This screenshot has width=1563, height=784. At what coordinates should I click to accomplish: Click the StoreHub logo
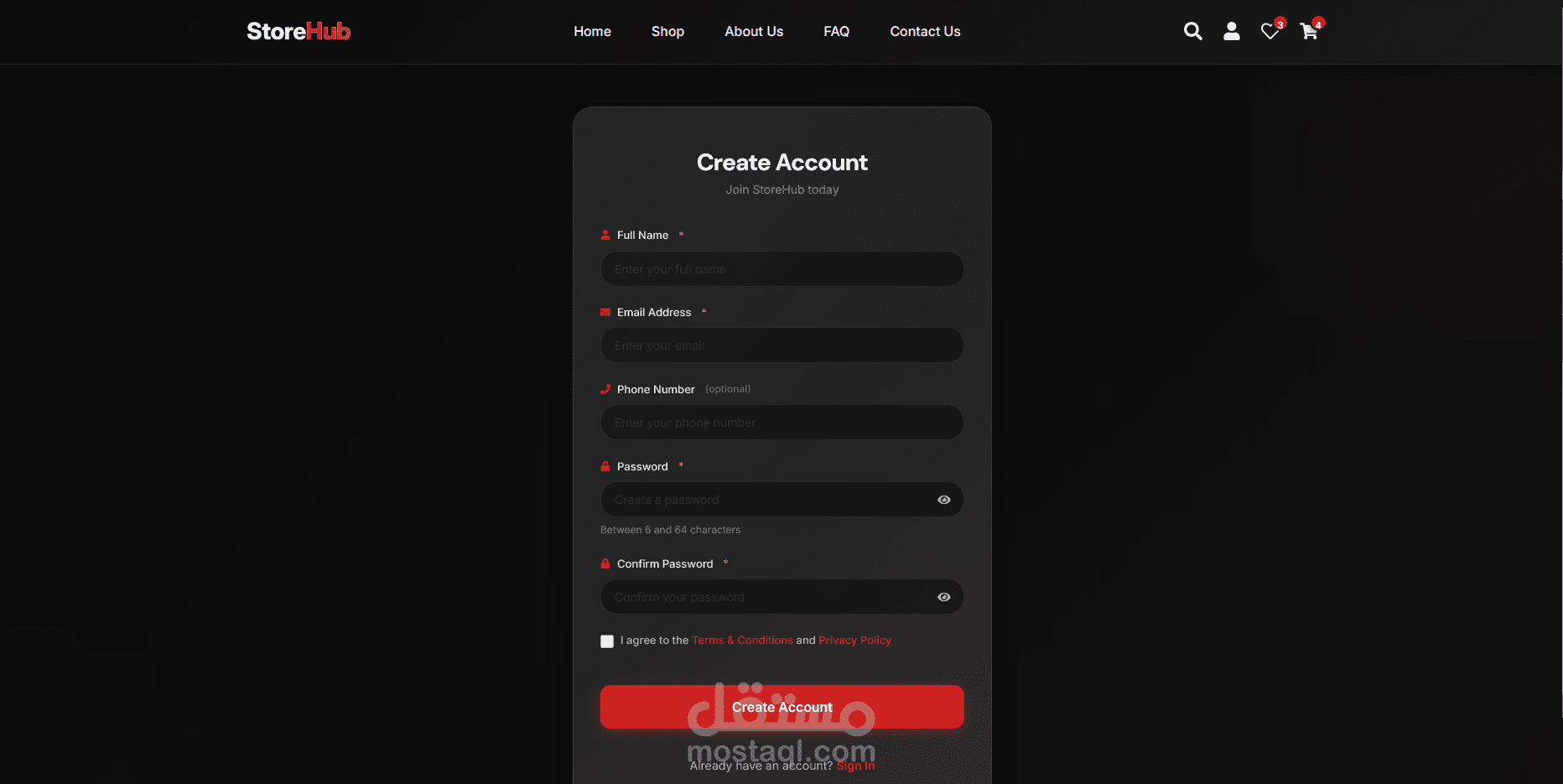(299, 31)
